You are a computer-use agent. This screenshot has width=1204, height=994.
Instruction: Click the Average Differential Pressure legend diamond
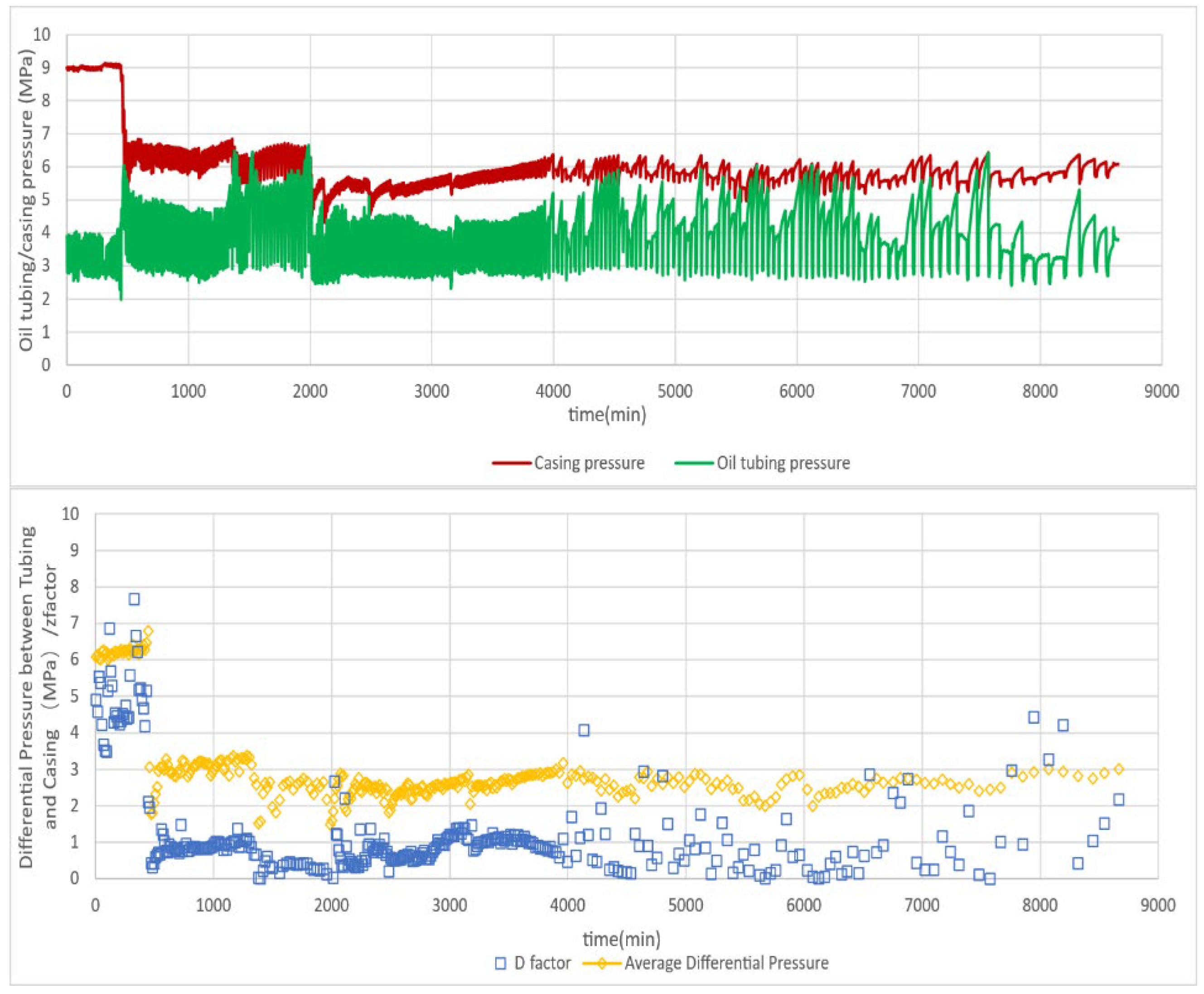click(601, 963)
